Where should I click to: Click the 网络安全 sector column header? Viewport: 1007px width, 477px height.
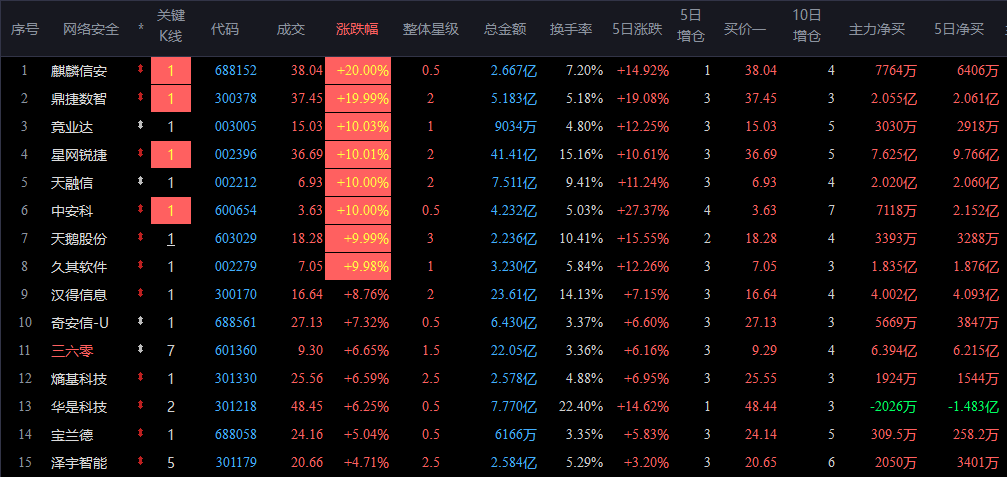coord(91,30)
